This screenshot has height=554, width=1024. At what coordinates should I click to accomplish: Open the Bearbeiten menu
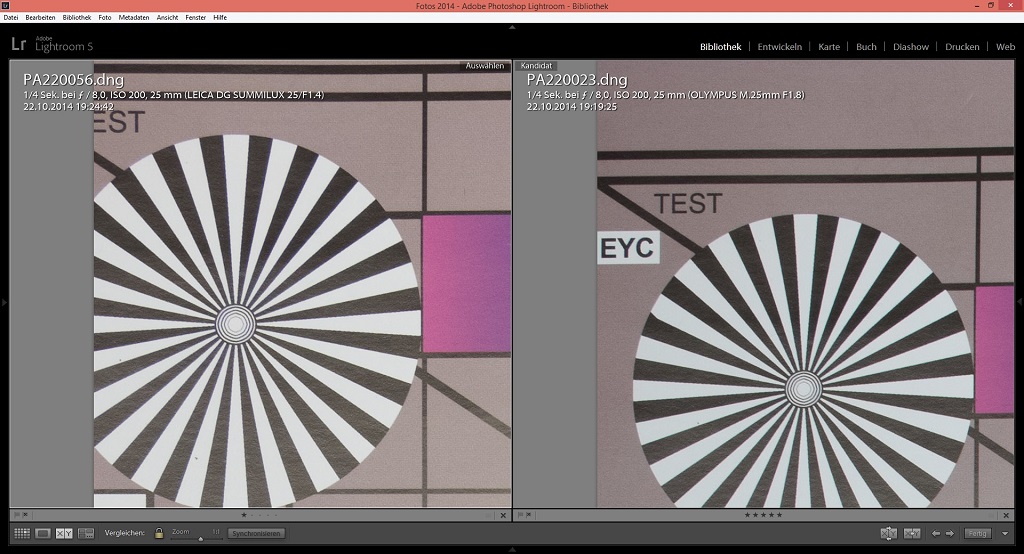click(40, 18)
